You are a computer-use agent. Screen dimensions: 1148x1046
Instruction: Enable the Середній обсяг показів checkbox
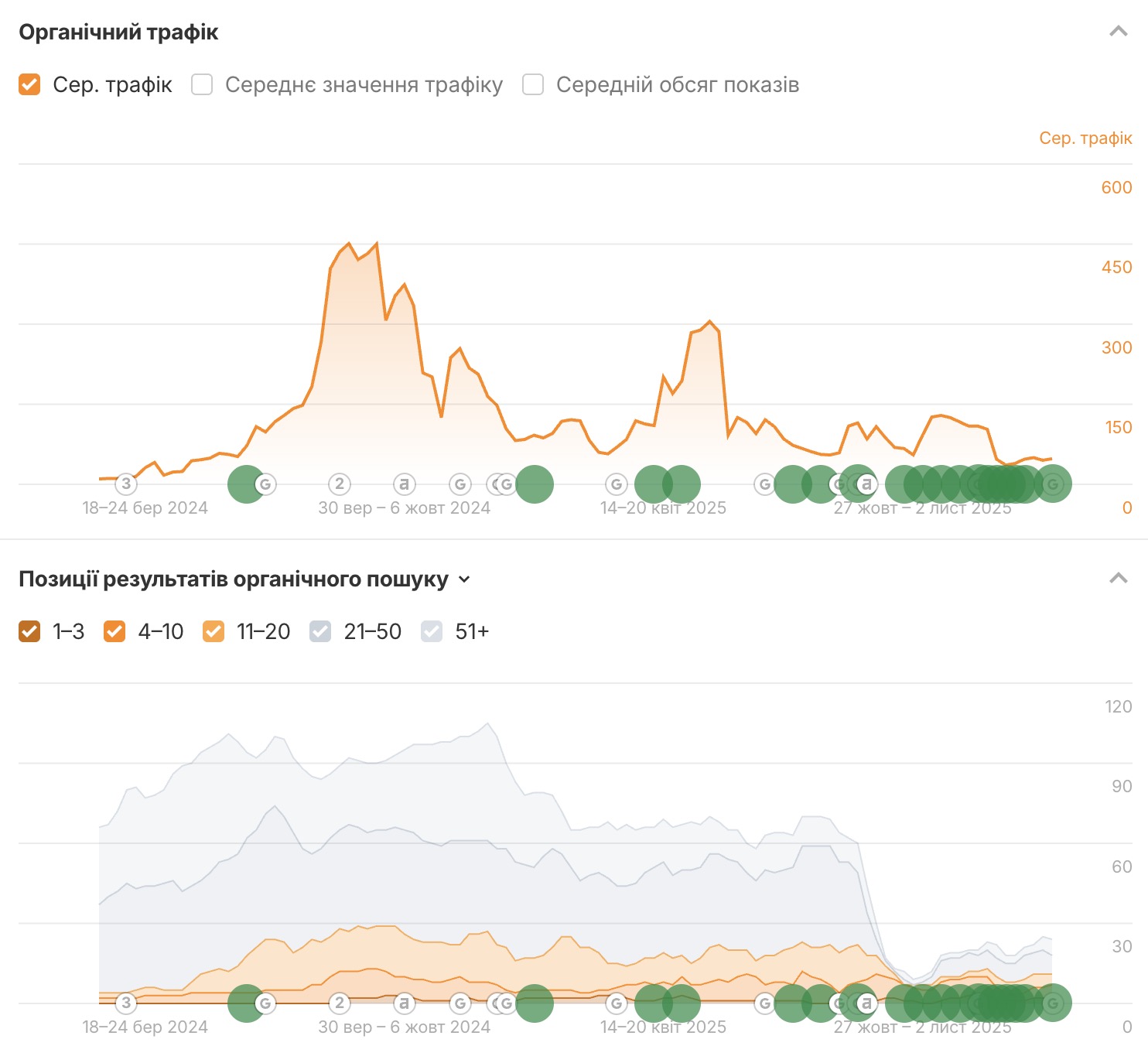point(533,84)
